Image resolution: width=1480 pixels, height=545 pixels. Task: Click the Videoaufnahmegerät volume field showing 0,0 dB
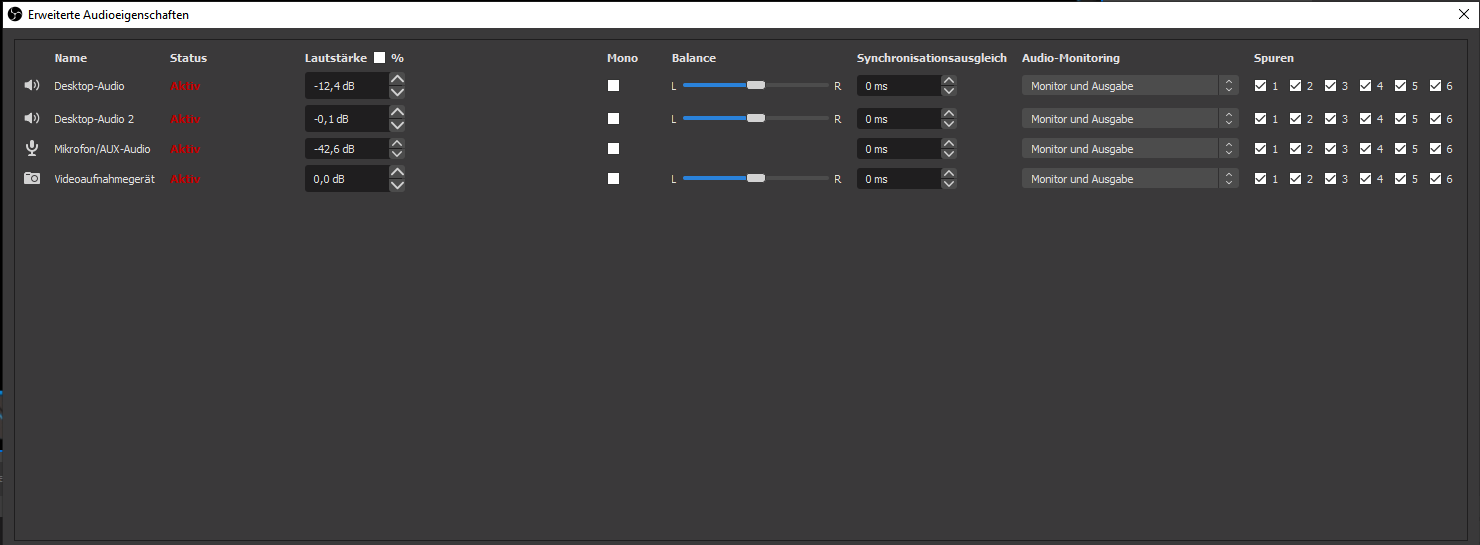(x=346, y=179)
